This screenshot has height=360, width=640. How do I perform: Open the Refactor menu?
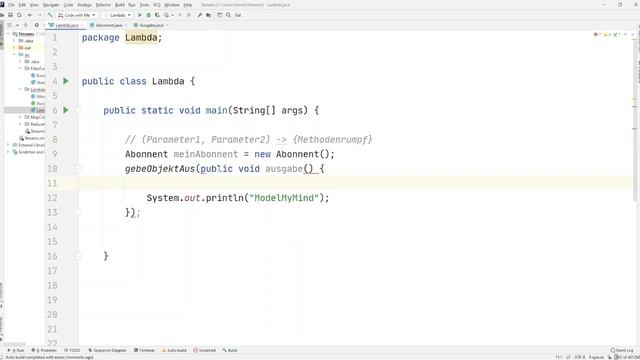103,5
